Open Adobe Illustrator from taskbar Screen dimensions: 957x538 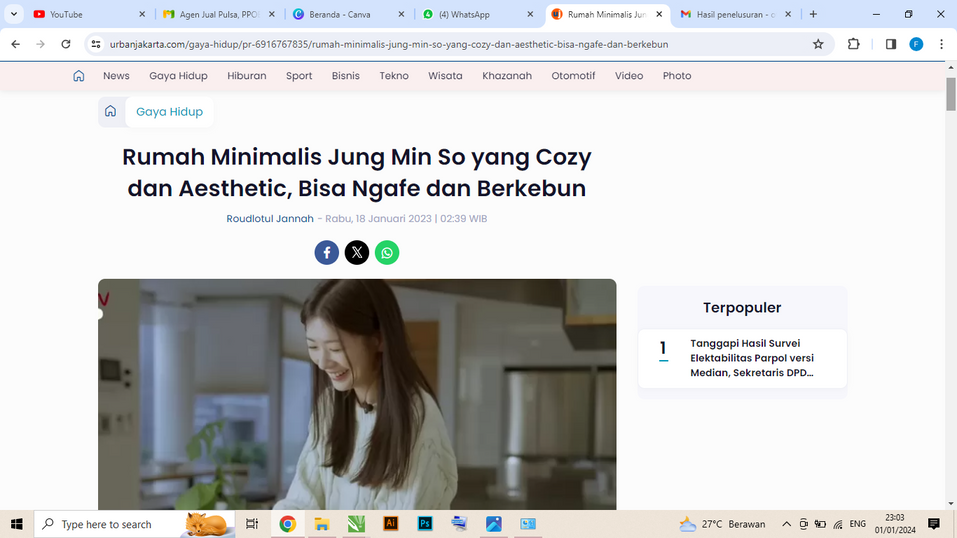click(x=391, y=524)
